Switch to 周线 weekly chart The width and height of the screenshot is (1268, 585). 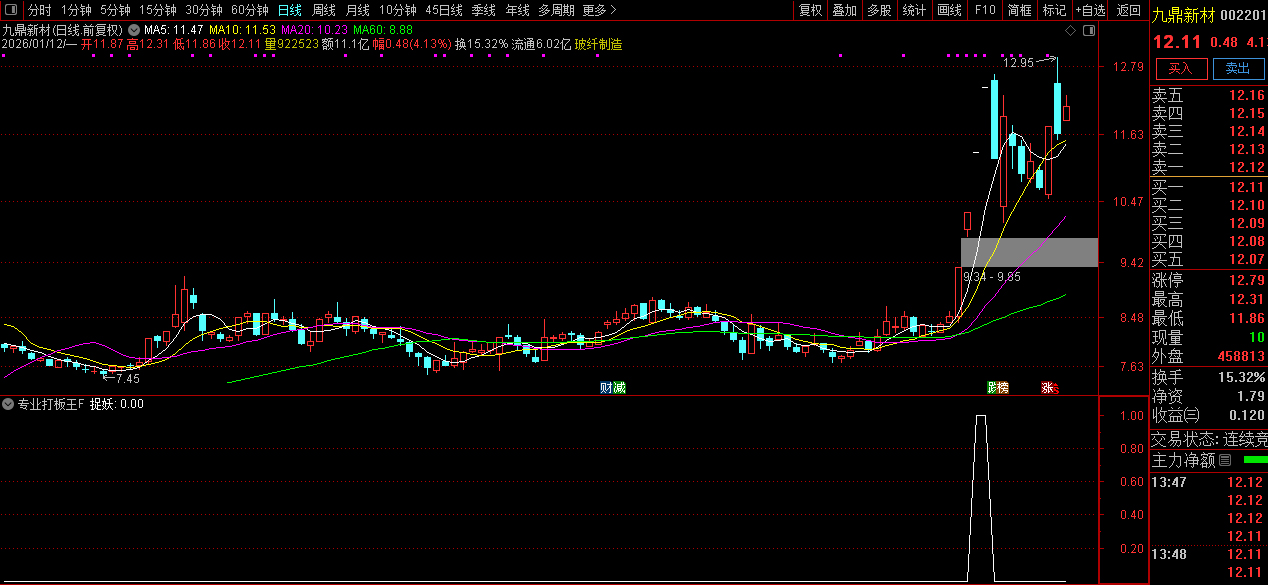pyautogui.click(x=324, y=10)
